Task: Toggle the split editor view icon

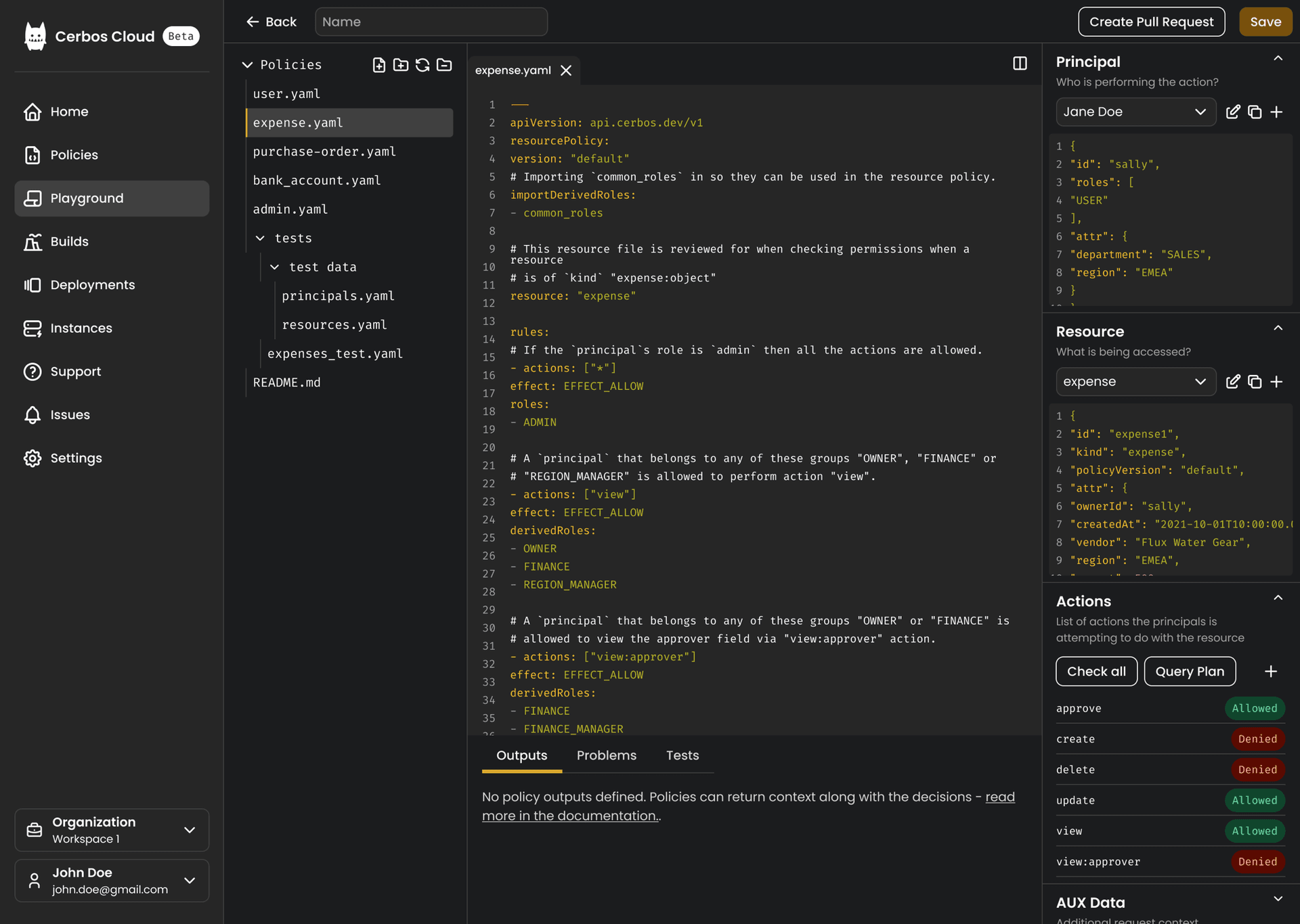Action: point(1020,64)
